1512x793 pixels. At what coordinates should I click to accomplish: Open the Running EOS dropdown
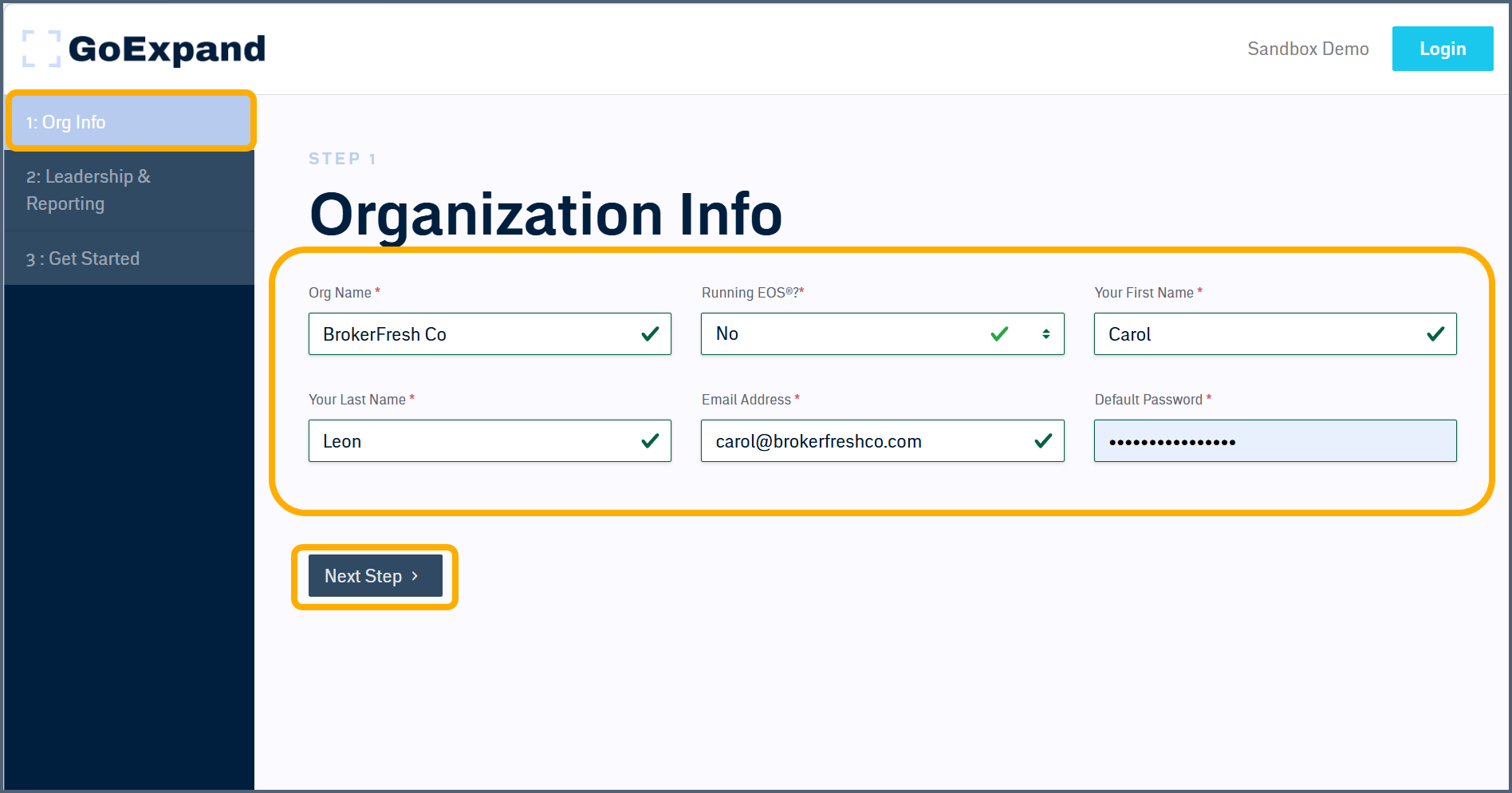[x=845, y=334]
